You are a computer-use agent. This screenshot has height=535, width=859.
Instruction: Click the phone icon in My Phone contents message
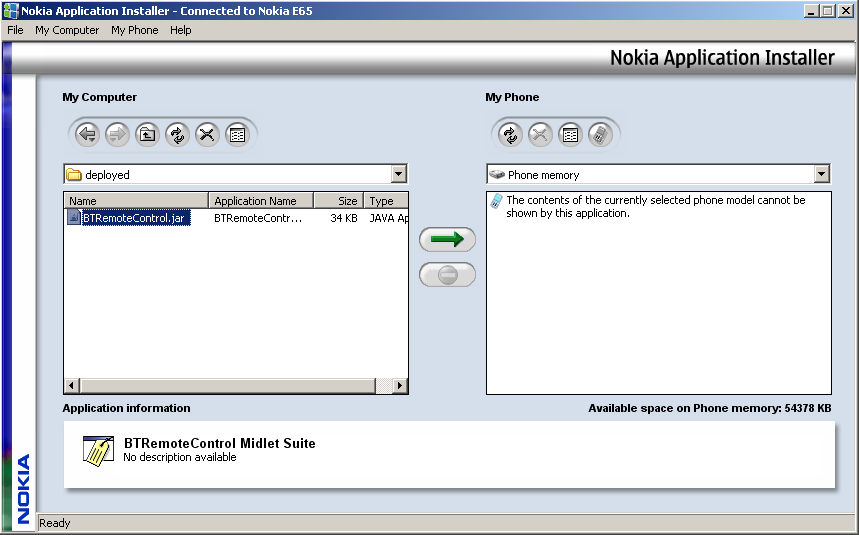pos(496,201)
